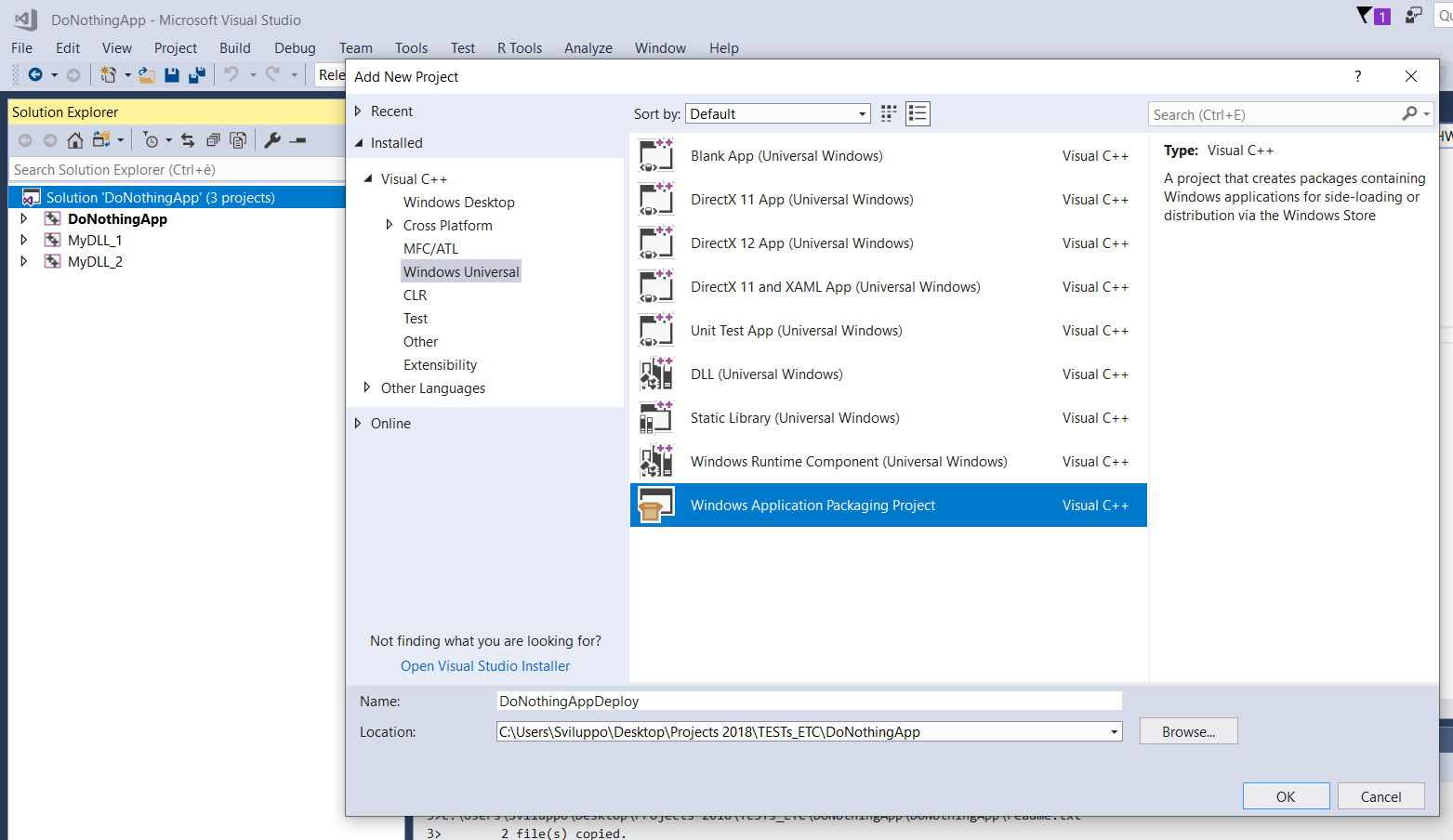Select DirectX 11 and XAML App template

(x=889, y=286)
